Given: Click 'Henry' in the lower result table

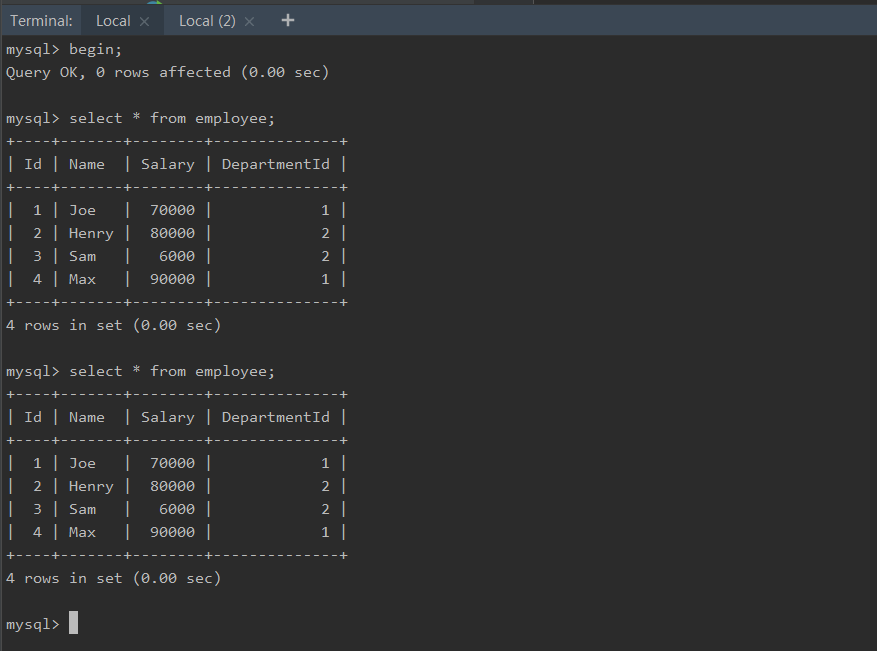Looking at the screenshot, I should tap(91, 486).
